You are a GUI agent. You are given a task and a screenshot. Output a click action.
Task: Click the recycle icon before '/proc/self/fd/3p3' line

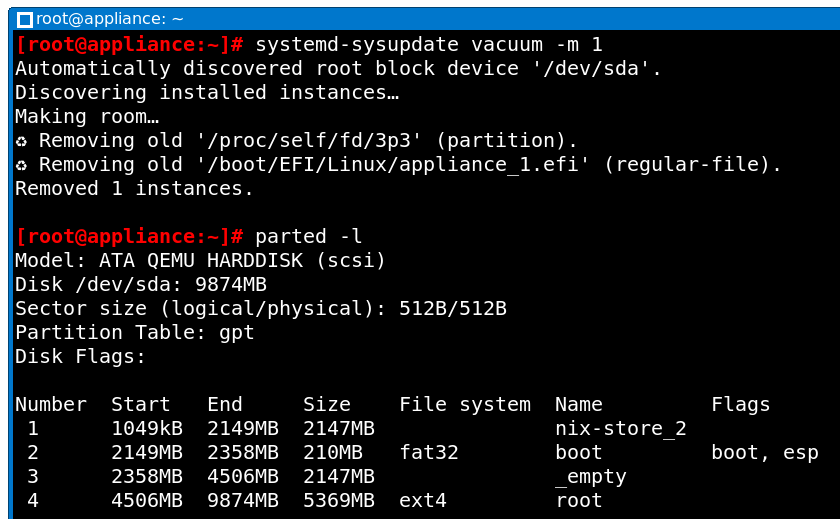[x=21, y=141]
